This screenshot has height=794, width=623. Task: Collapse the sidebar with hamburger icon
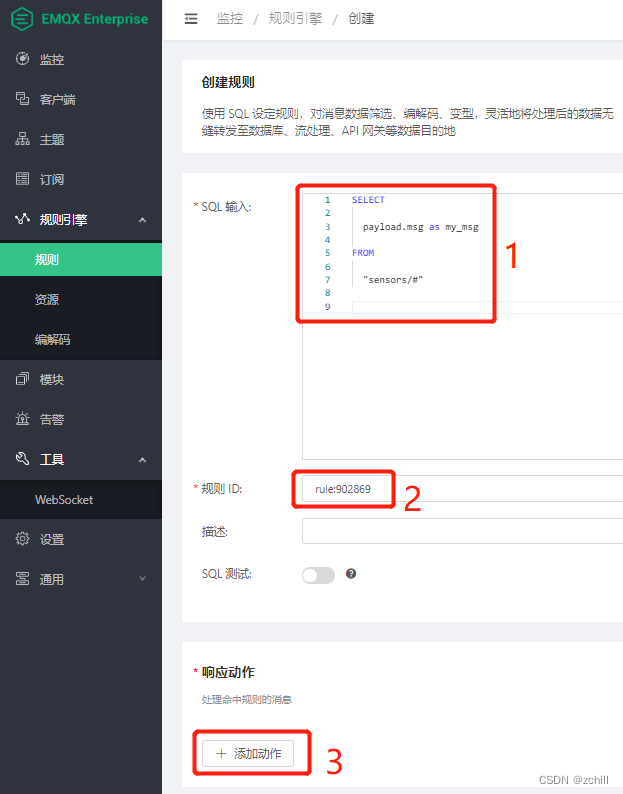coord(191,19)
